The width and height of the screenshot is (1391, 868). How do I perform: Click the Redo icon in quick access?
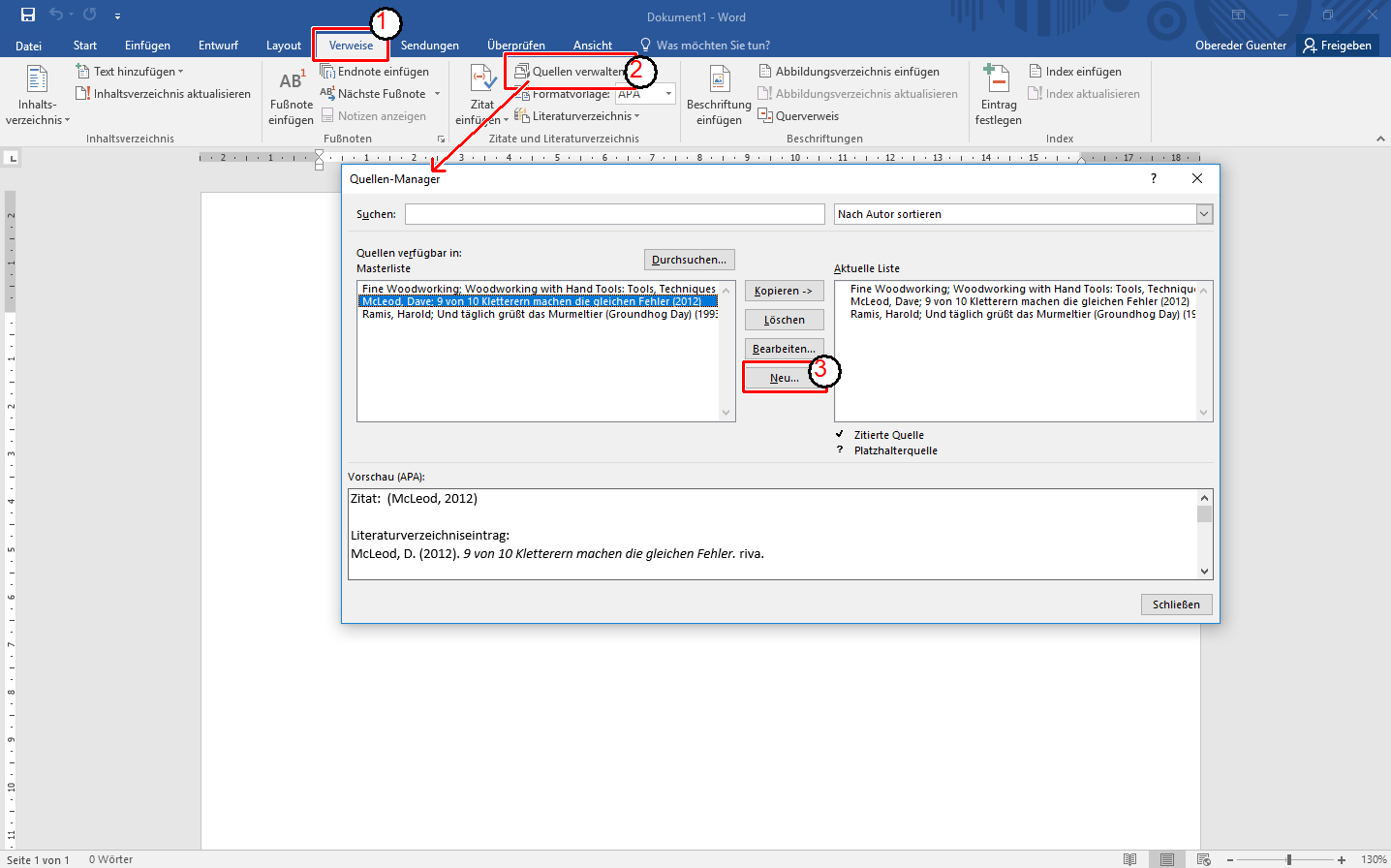point(90,15)
